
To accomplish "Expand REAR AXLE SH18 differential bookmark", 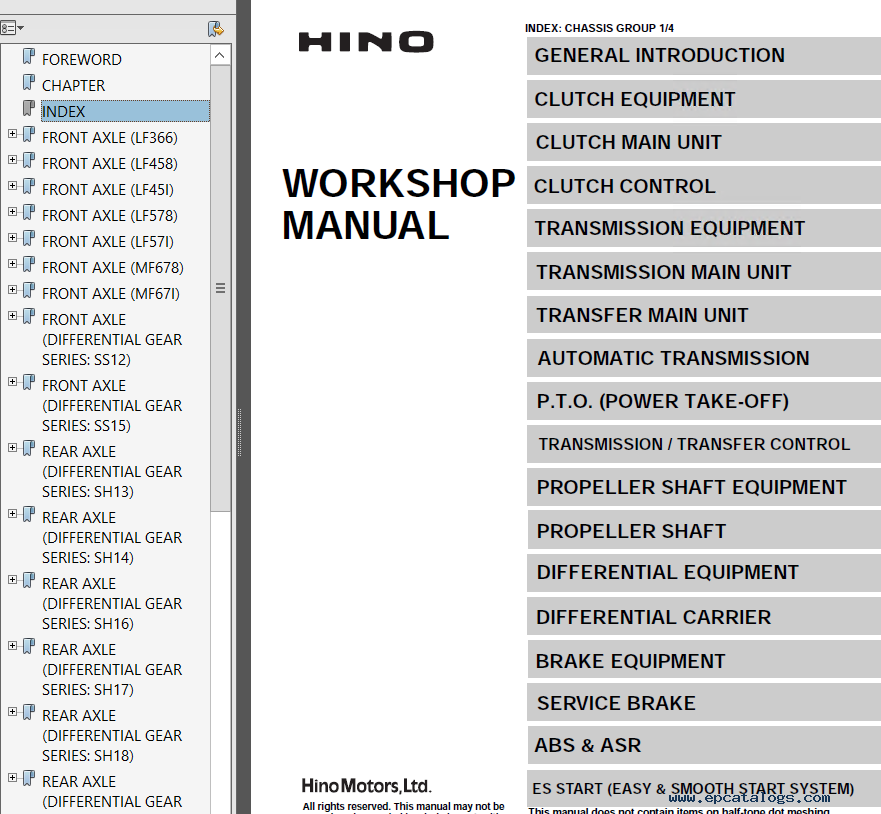I will pyautogui.click(x=12, y=712).
